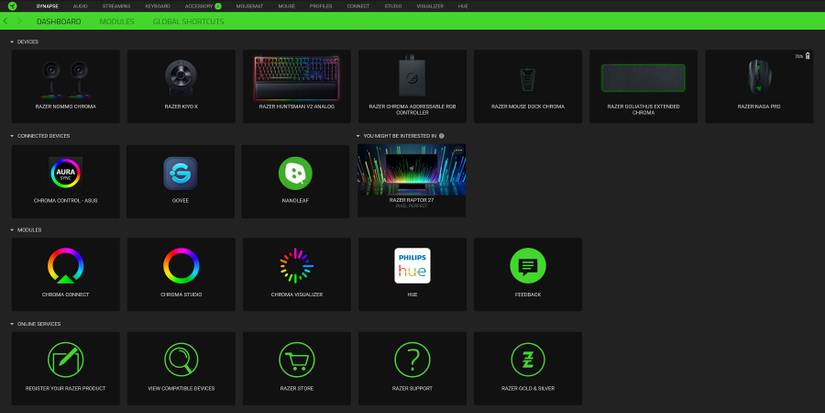The height and width of the screenshot is (413, 825).
Task: Collapse the Modules section
Action: point(12,230)
